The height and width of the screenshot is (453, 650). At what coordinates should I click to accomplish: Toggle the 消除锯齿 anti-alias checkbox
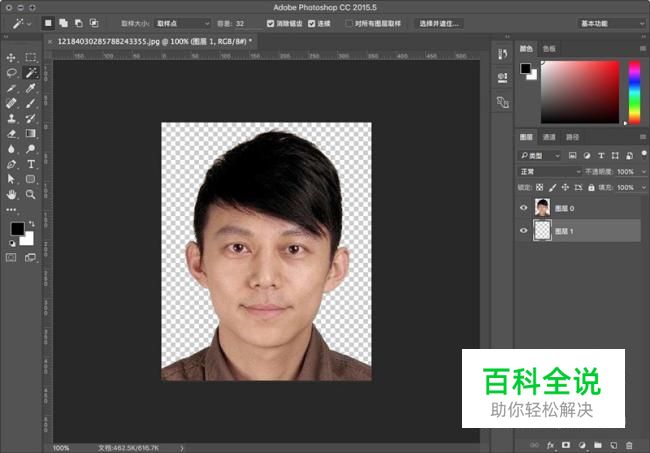(271, 22)
